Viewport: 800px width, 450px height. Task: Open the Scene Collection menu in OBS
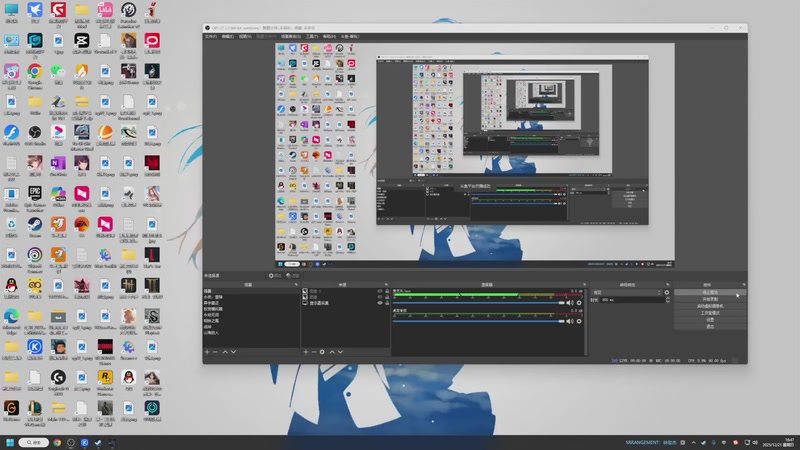pyautogui.click(x=291, y=37)
